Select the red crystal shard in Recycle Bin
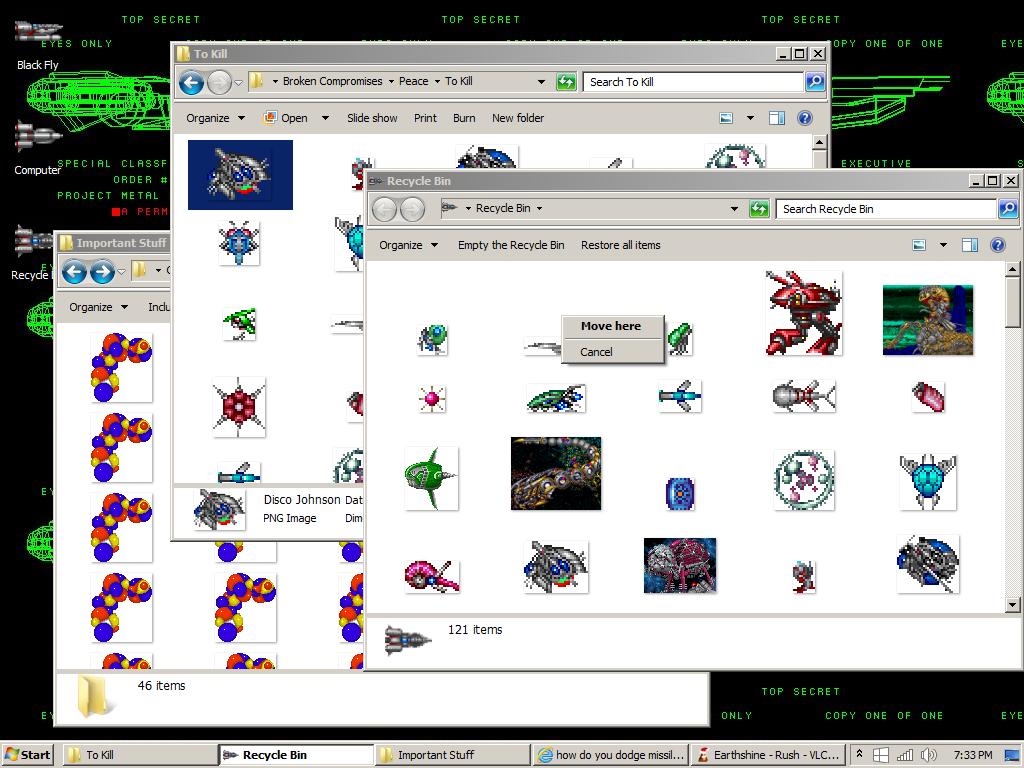Viewport: 1024px width, 768px height. (x=927, y=397)
